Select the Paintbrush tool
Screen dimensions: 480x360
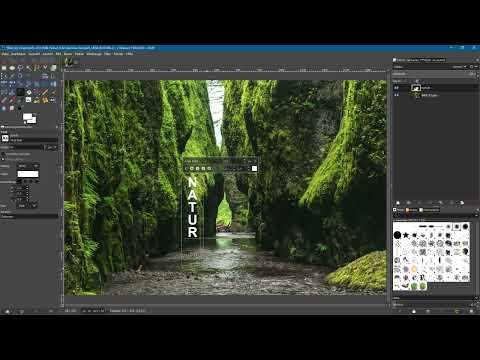(x=53, y=92)
